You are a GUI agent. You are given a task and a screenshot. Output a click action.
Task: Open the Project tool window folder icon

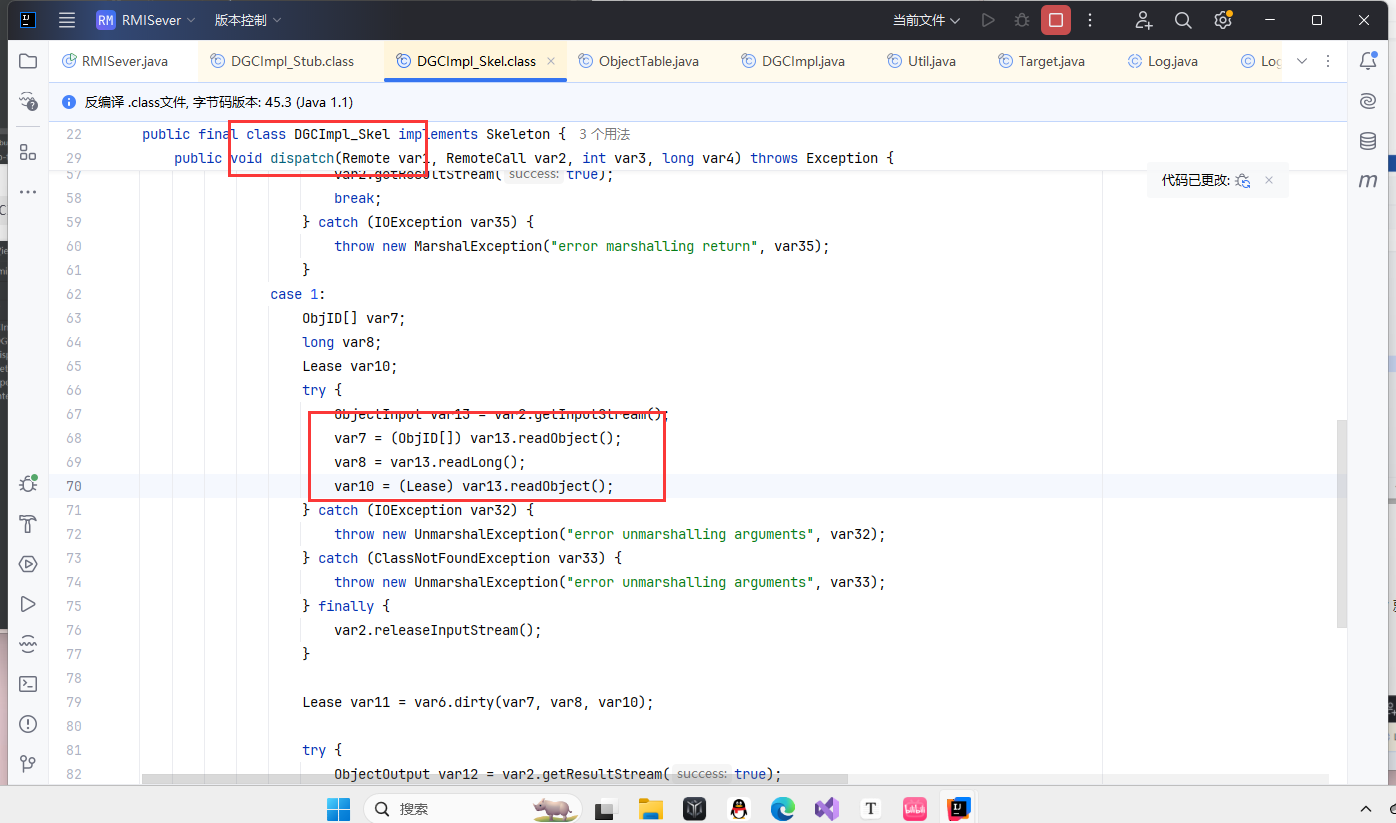28,61
